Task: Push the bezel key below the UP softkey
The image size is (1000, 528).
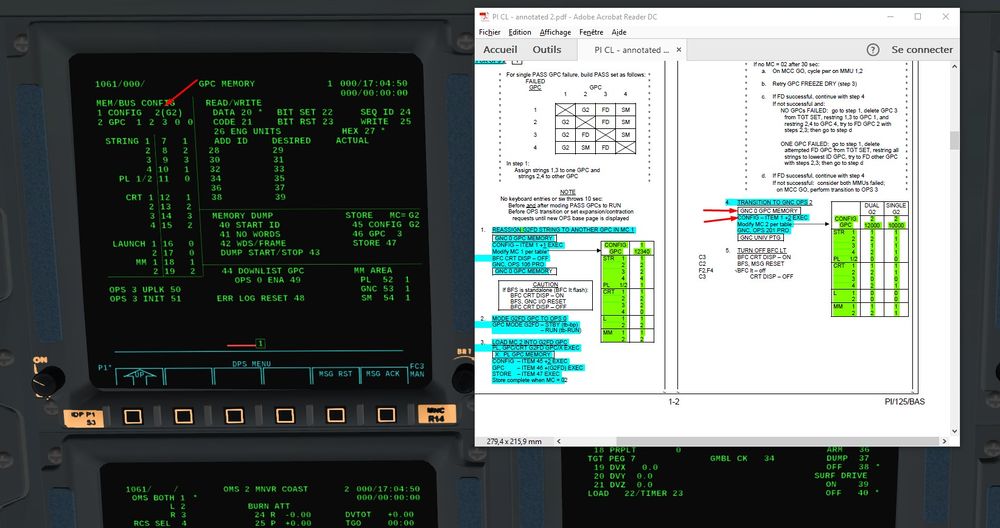Action: [x=133, y=416]
